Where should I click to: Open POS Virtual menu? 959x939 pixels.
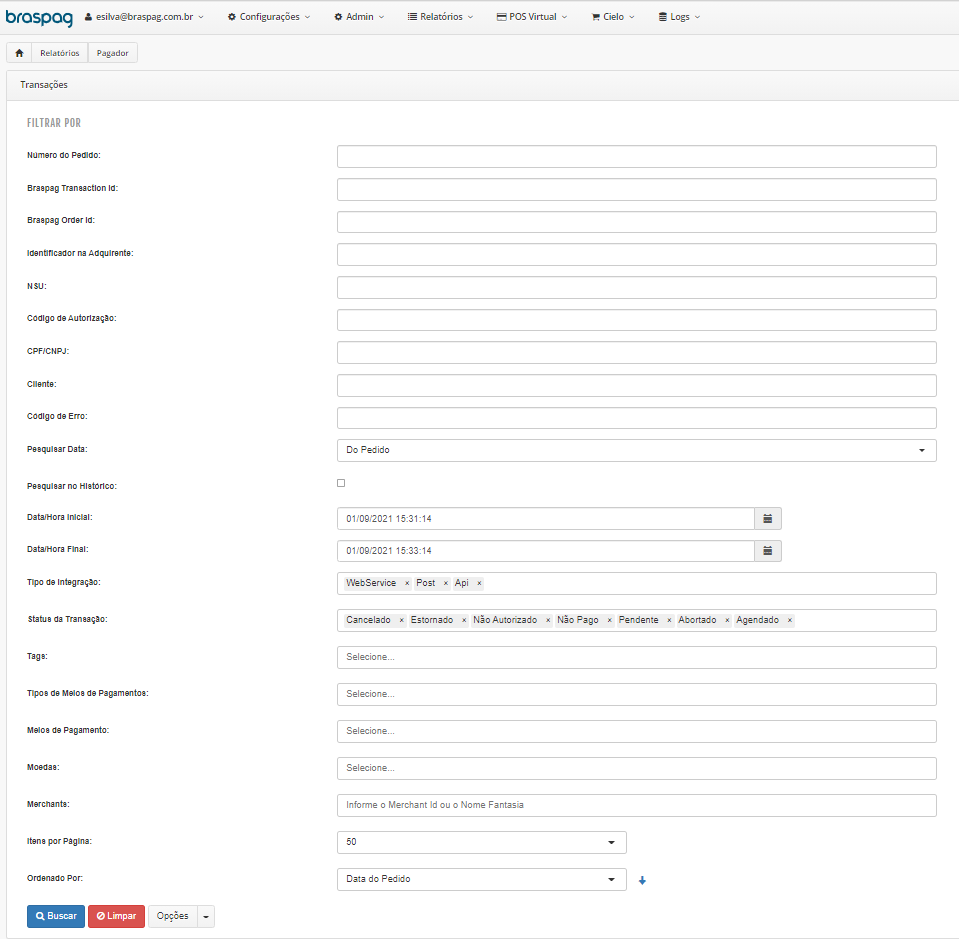tap(531, 17)
